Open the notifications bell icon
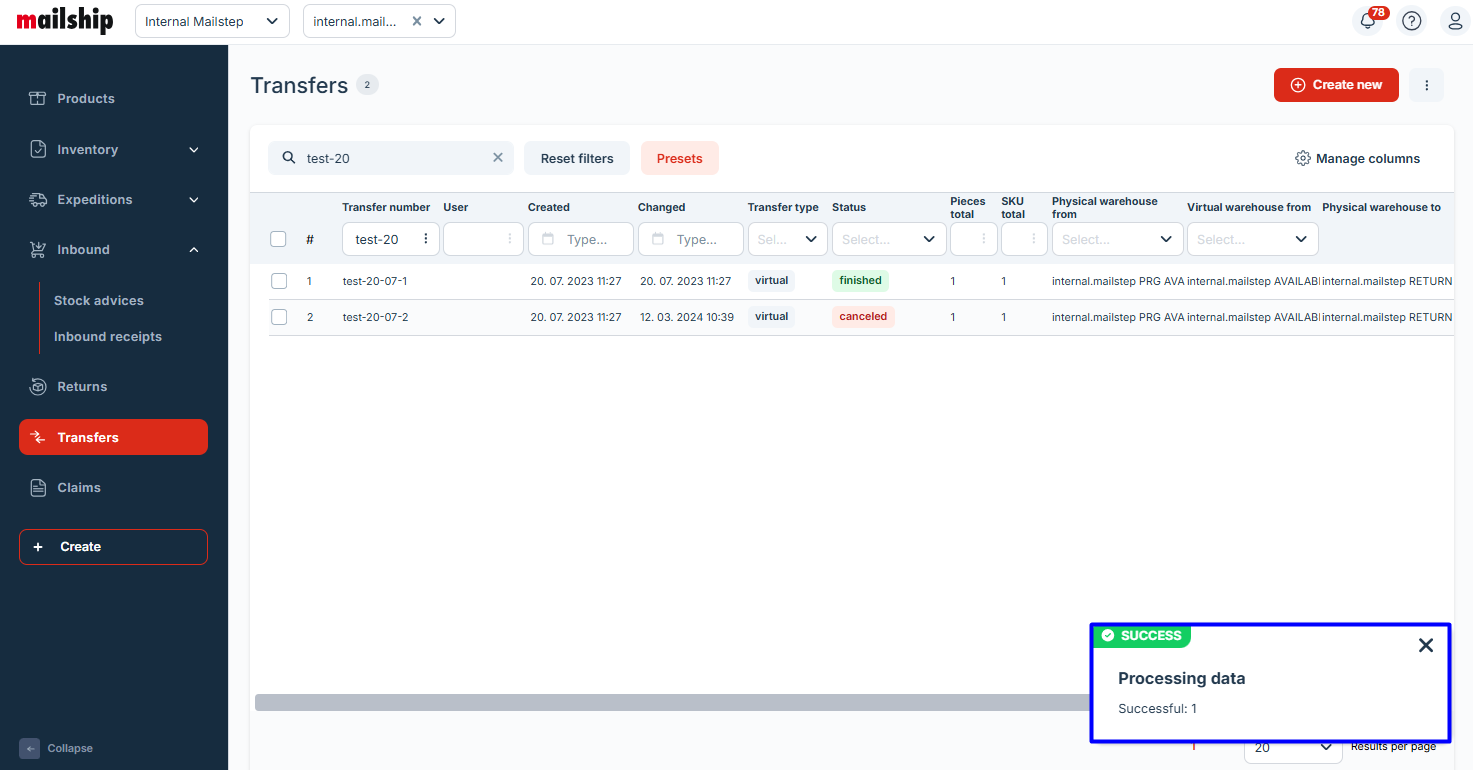1473x770 pixels. (1368, 21)
